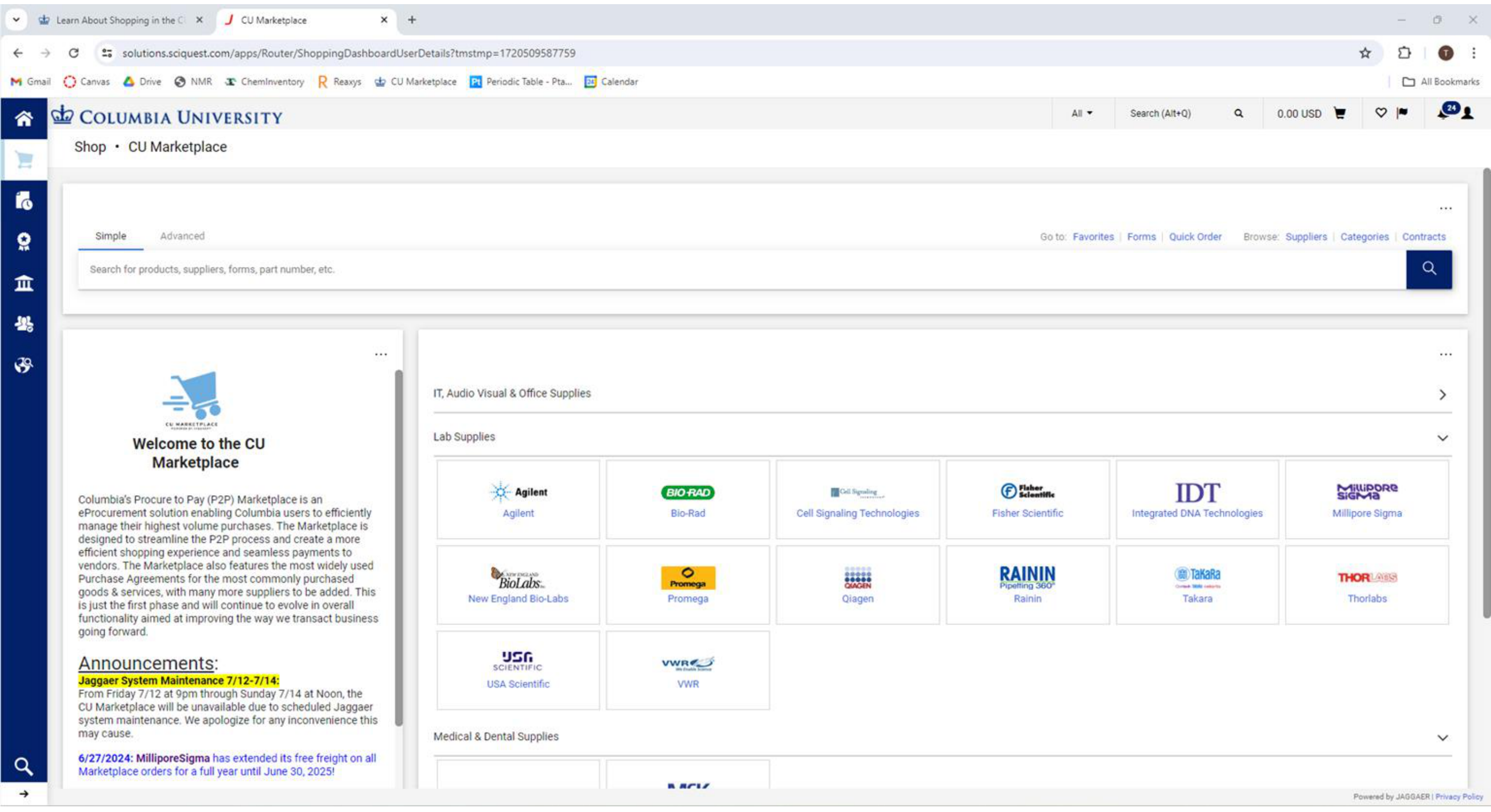Click the blue magnifier search button

1428,269
